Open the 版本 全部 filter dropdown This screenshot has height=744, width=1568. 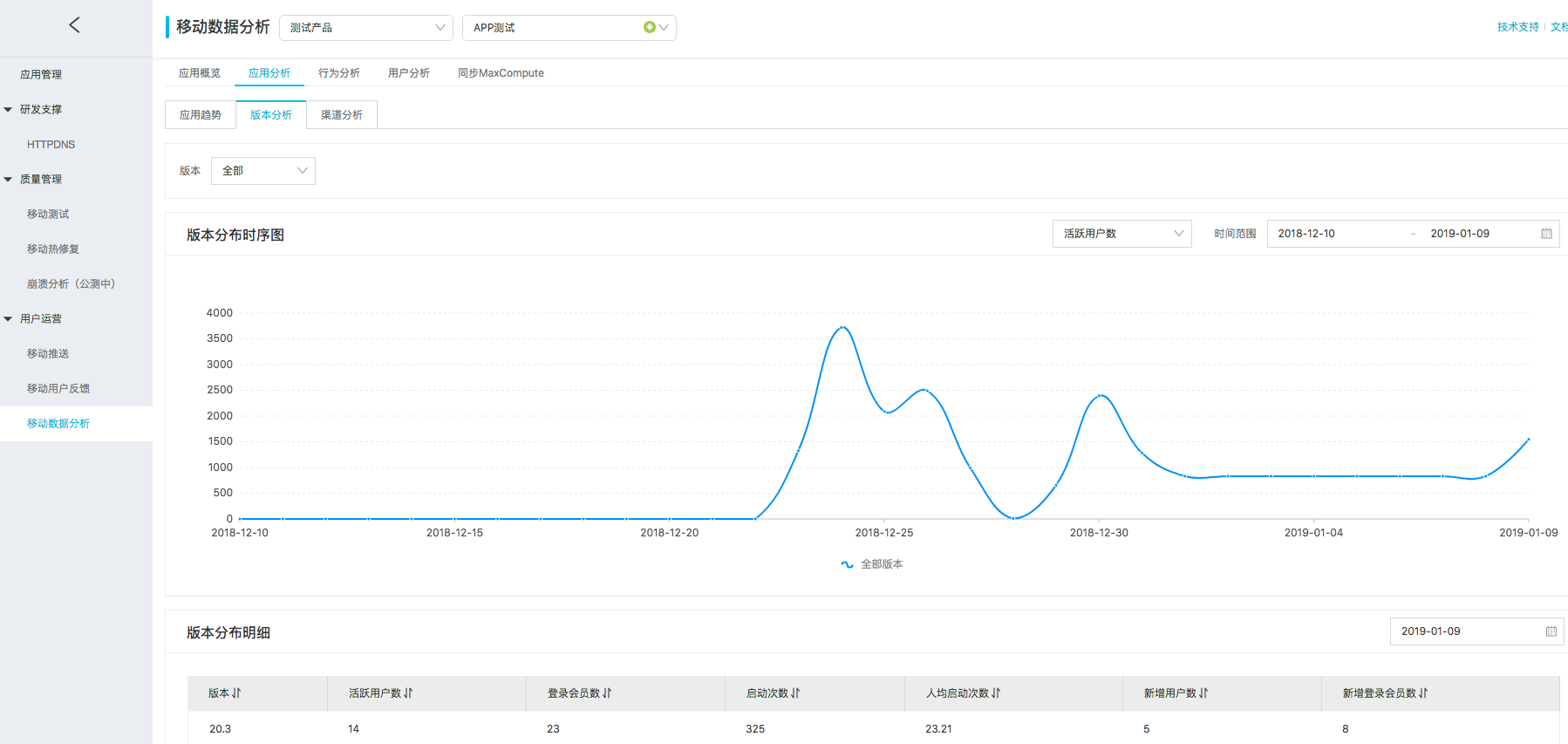click(x=263, y=171)
